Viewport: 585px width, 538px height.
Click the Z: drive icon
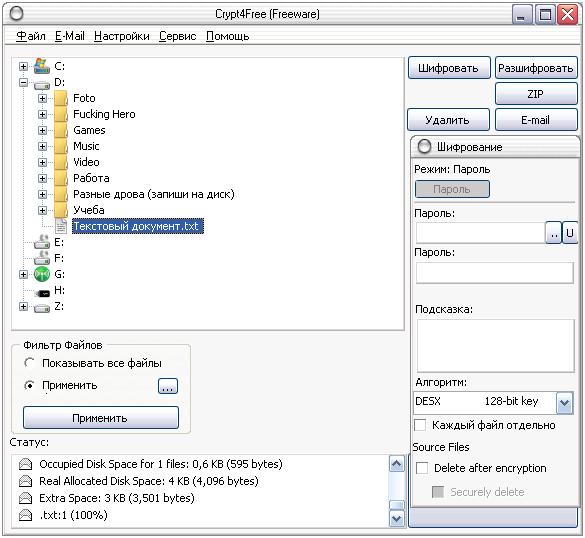41,308
